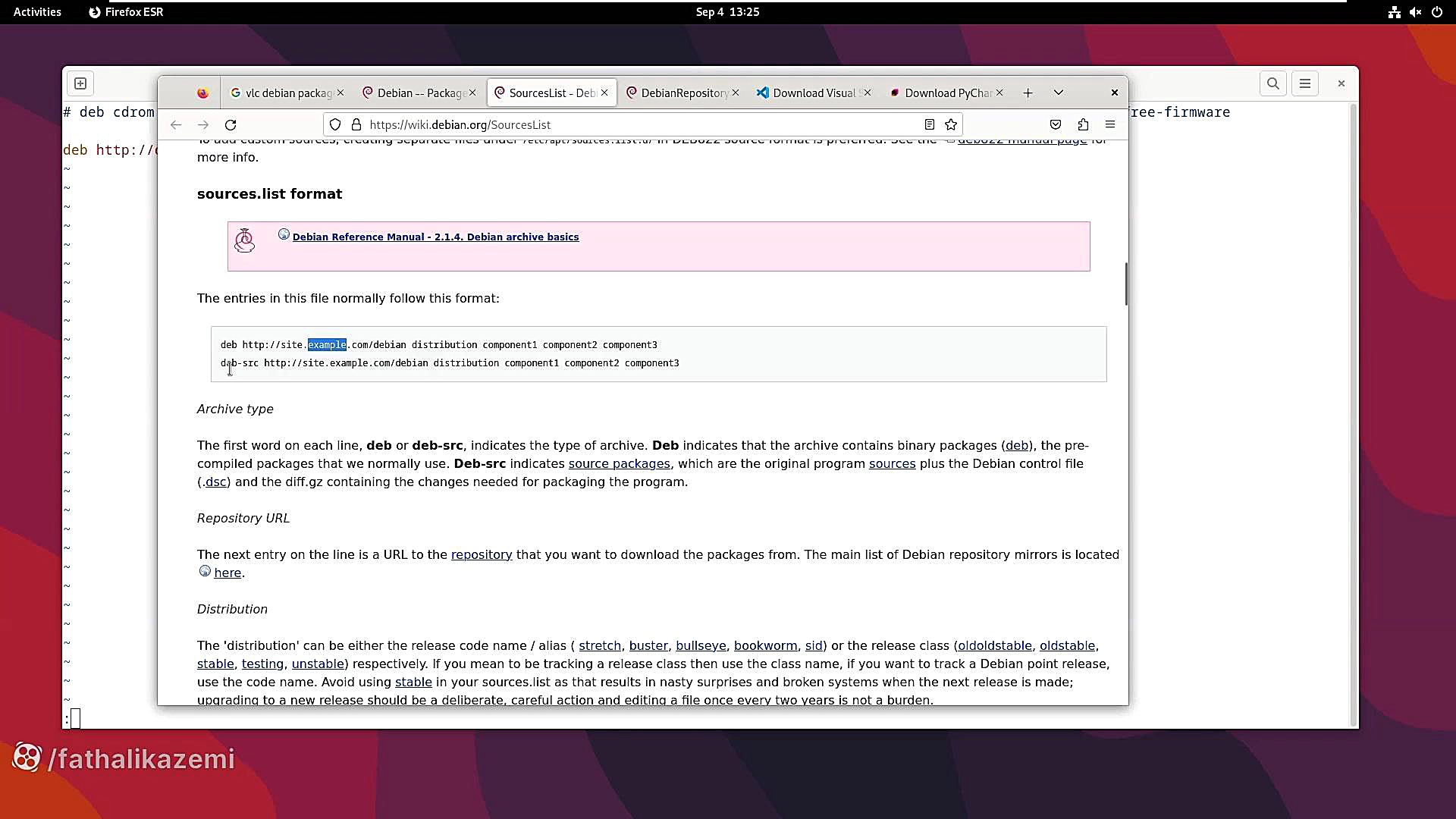Viewport: 1456px width, 819px height.
Task: Click the power icon in top bar
Action: [1437, 12]
